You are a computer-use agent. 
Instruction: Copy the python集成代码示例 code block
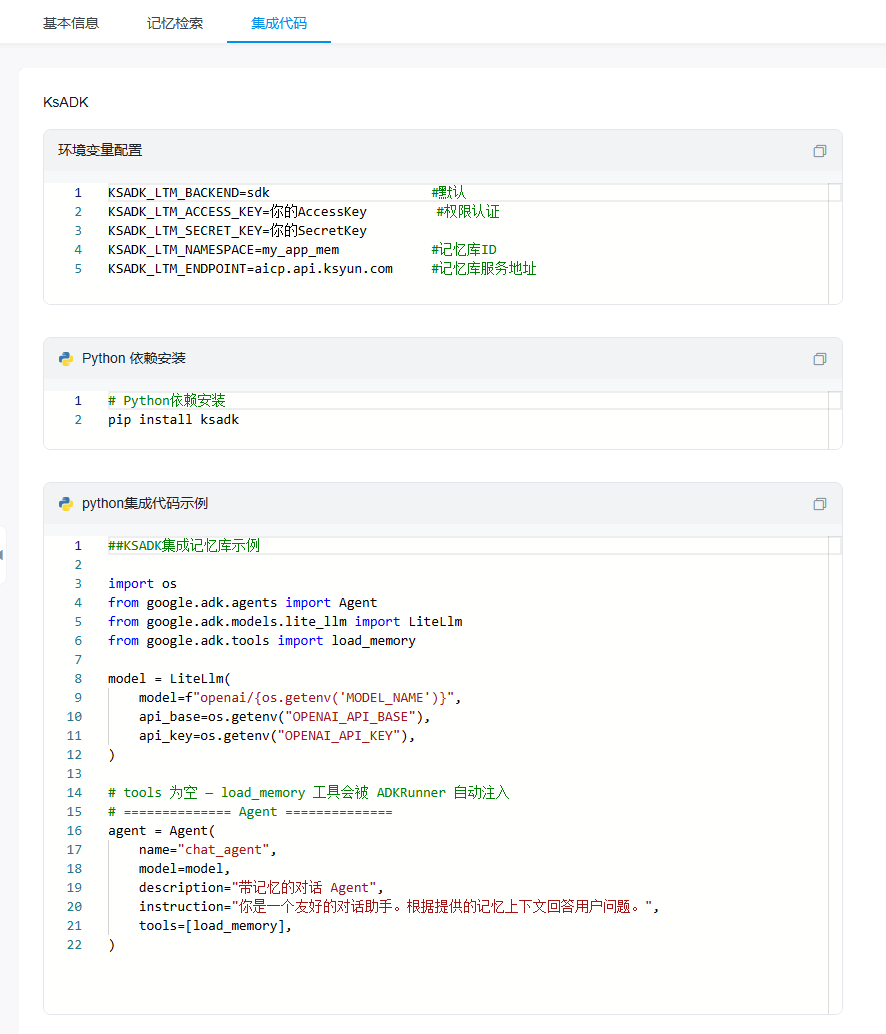pos(820,504)
